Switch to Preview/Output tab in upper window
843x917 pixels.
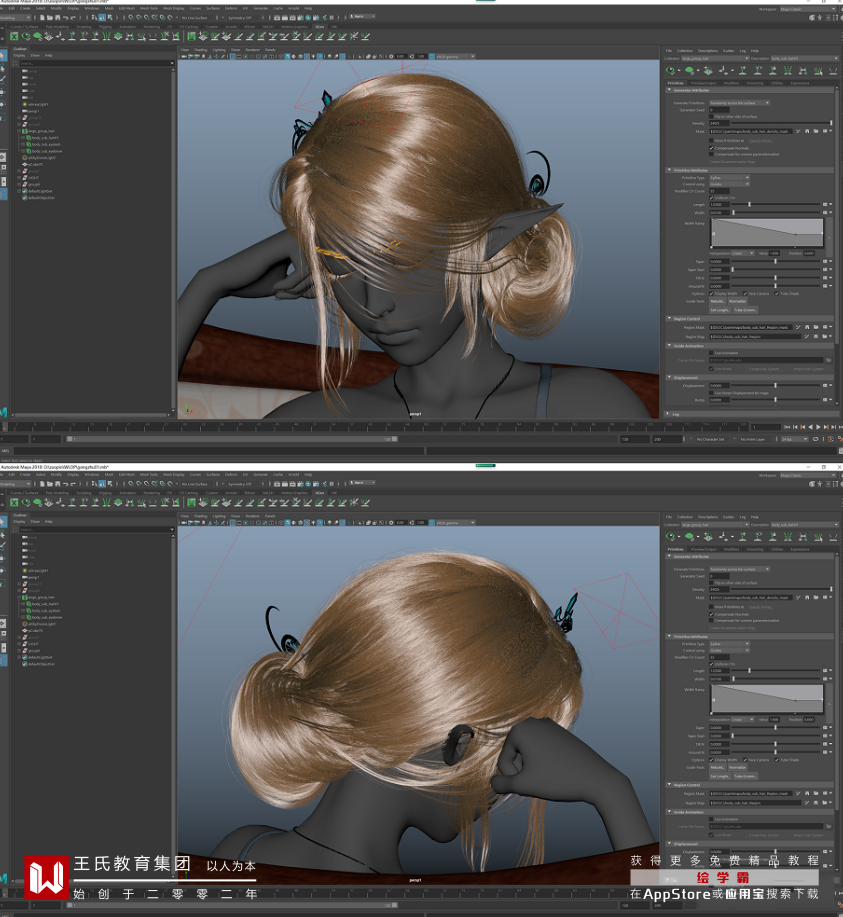(x=704, y=83)
